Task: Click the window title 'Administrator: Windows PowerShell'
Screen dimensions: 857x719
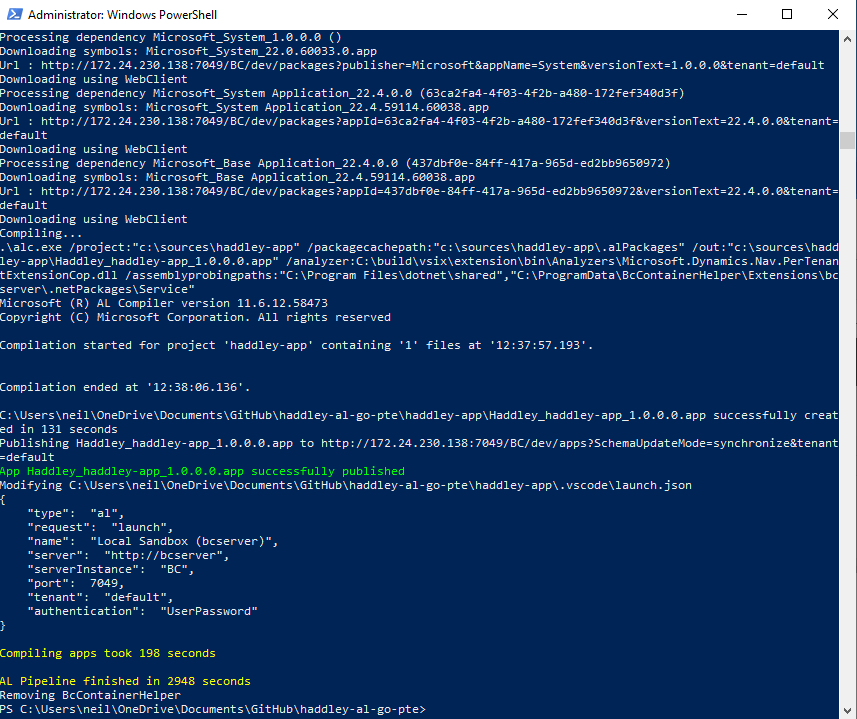Action: tap(122, 15)
